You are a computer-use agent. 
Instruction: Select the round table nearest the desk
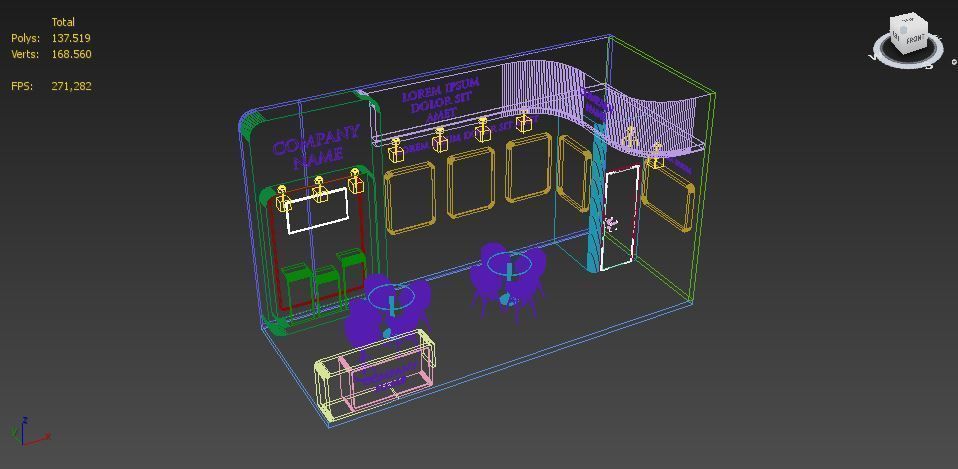(391, 296)
